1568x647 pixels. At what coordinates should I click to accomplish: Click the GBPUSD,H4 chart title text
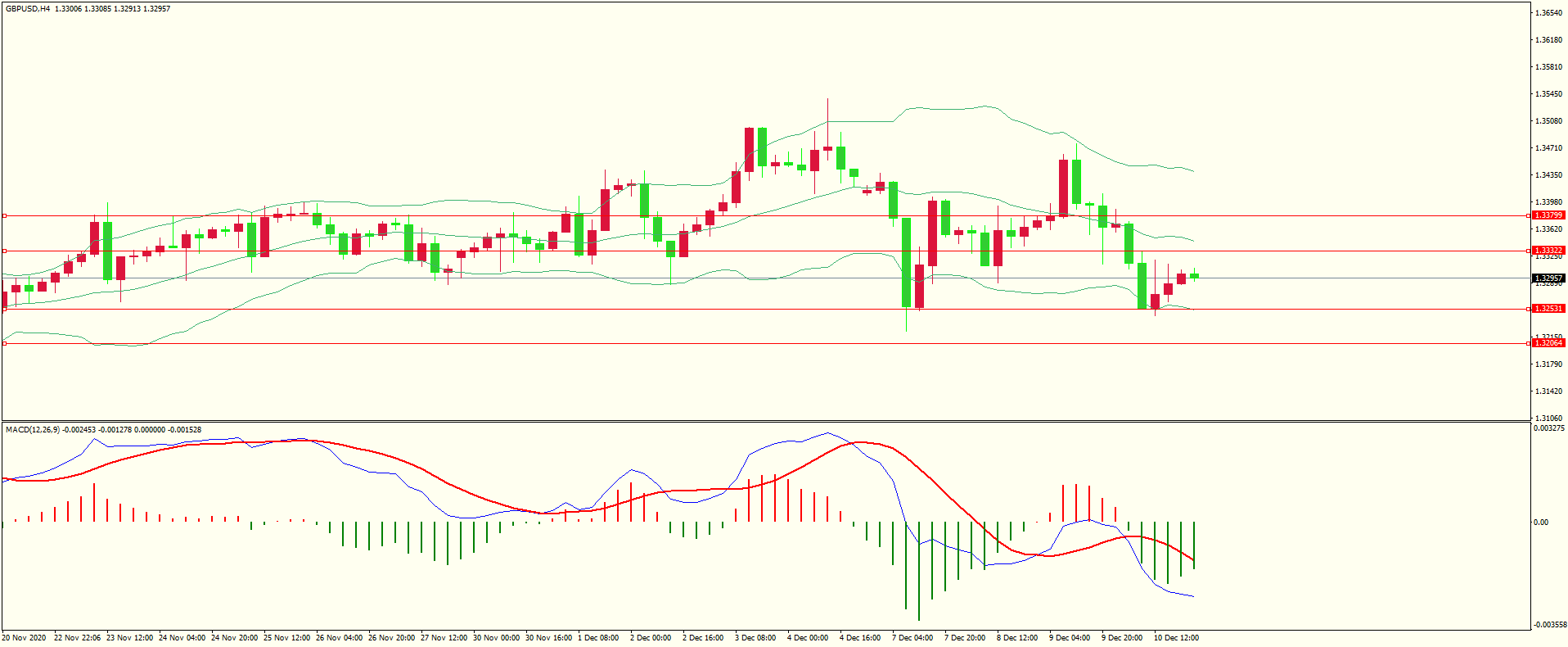(x=28, y=9)
